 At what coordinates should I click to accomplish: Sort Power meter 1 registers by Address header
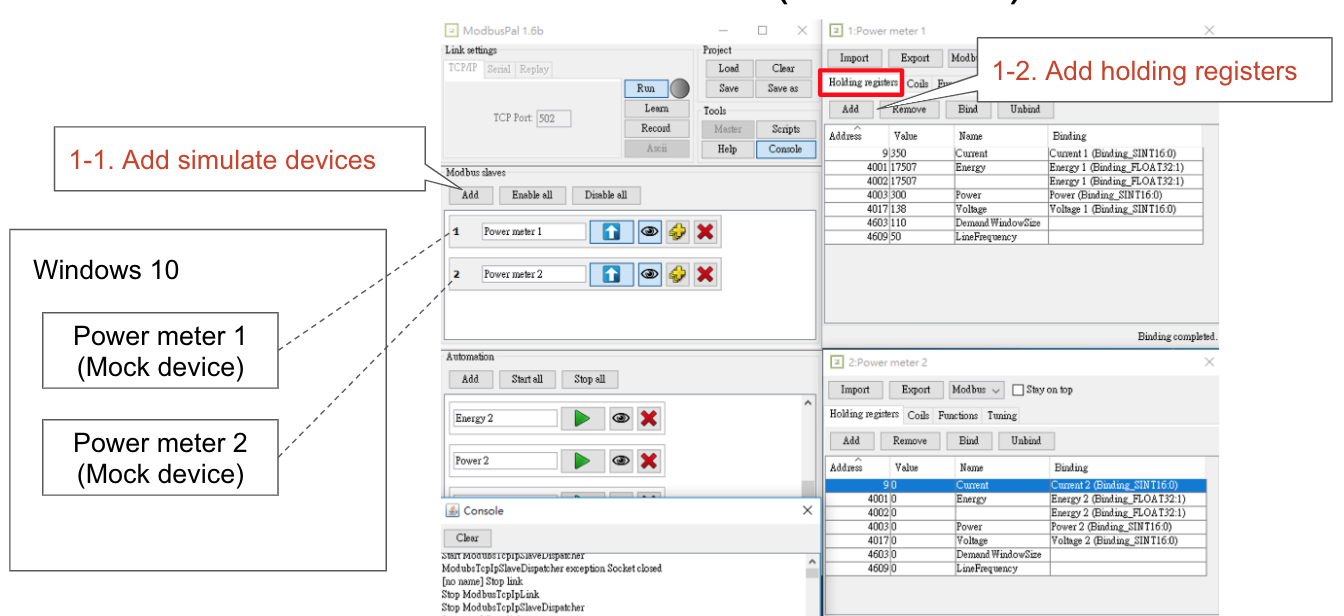point(846,135)
